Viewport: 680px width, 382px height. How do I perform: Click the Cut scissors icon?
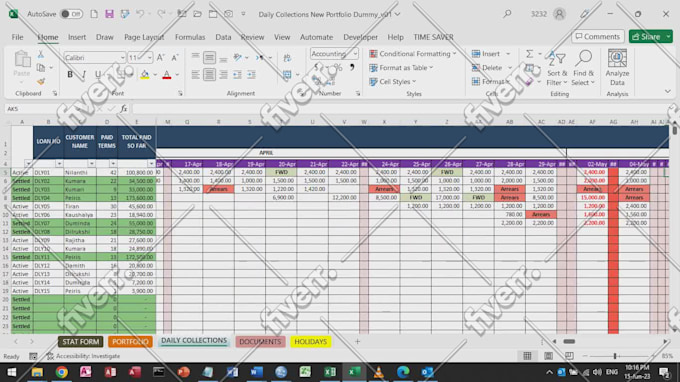[41, 54]
